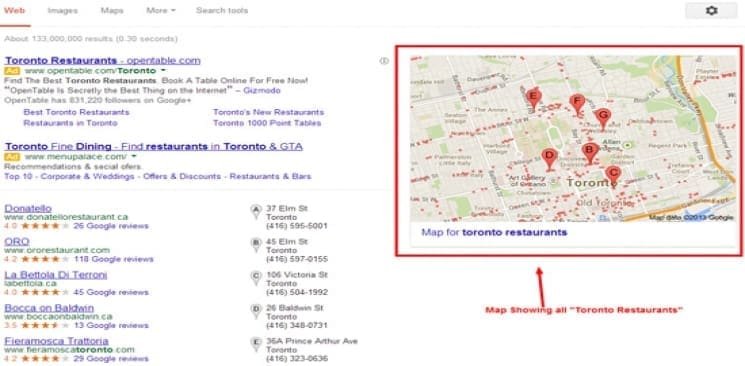Click the ad info icon beside OpenTable
745x366 pixels.
point(384,61)
